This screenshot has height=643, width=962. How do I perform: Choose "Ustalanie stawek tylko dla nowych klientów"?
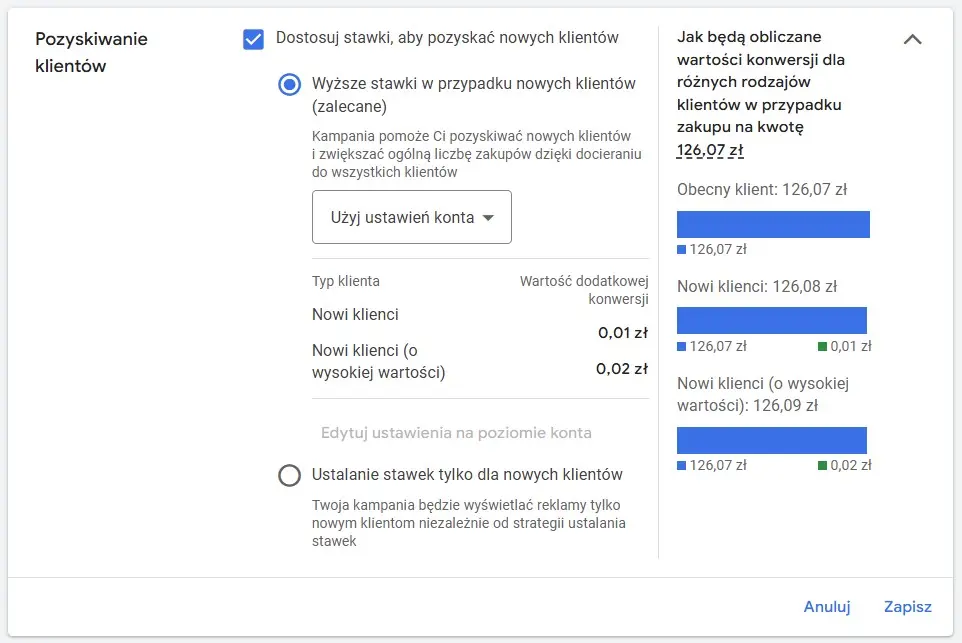290,476
